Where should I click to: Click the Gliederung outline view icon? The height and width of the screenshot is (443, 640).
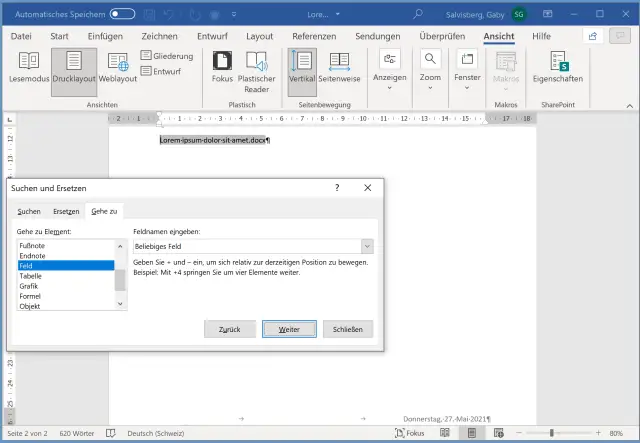coord(146,56)
